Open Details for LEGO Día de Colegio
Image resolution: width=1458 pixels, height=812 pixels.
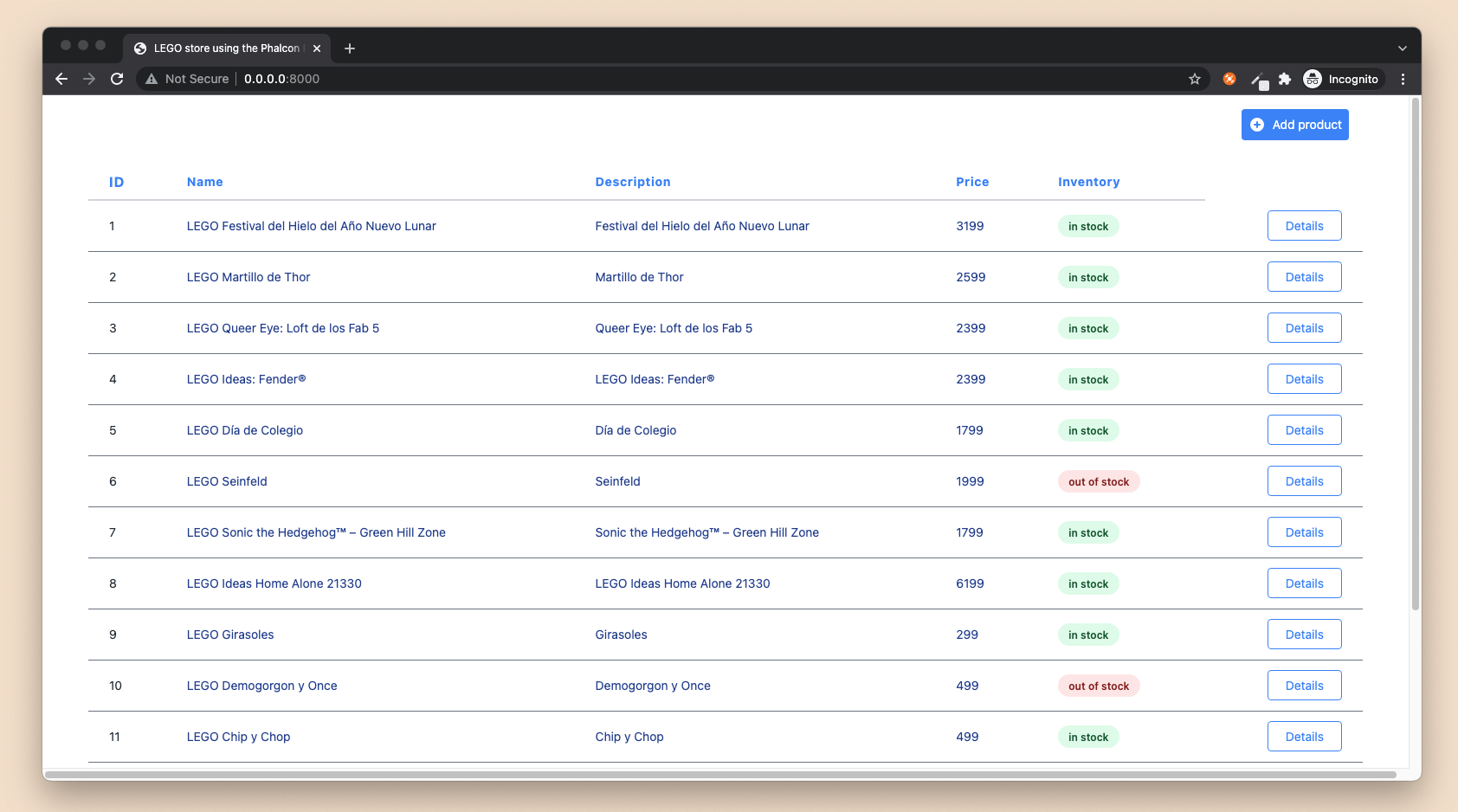[x=1305, y=430]
